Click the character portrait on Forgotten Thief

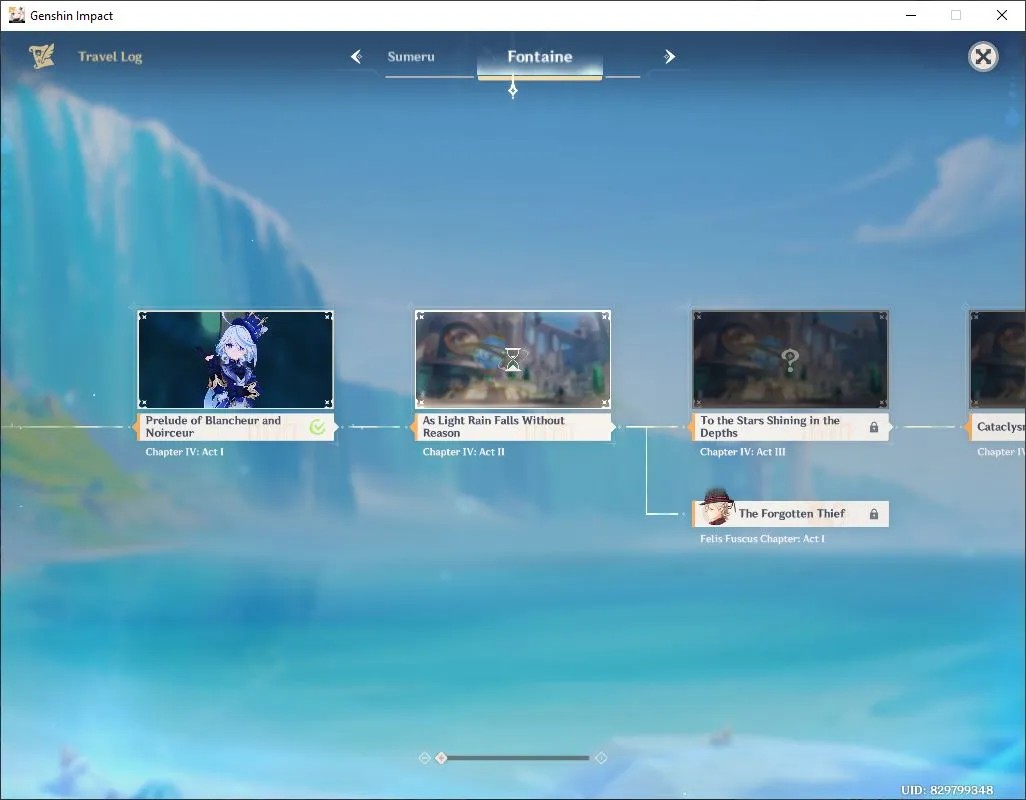tap(715, 506)
